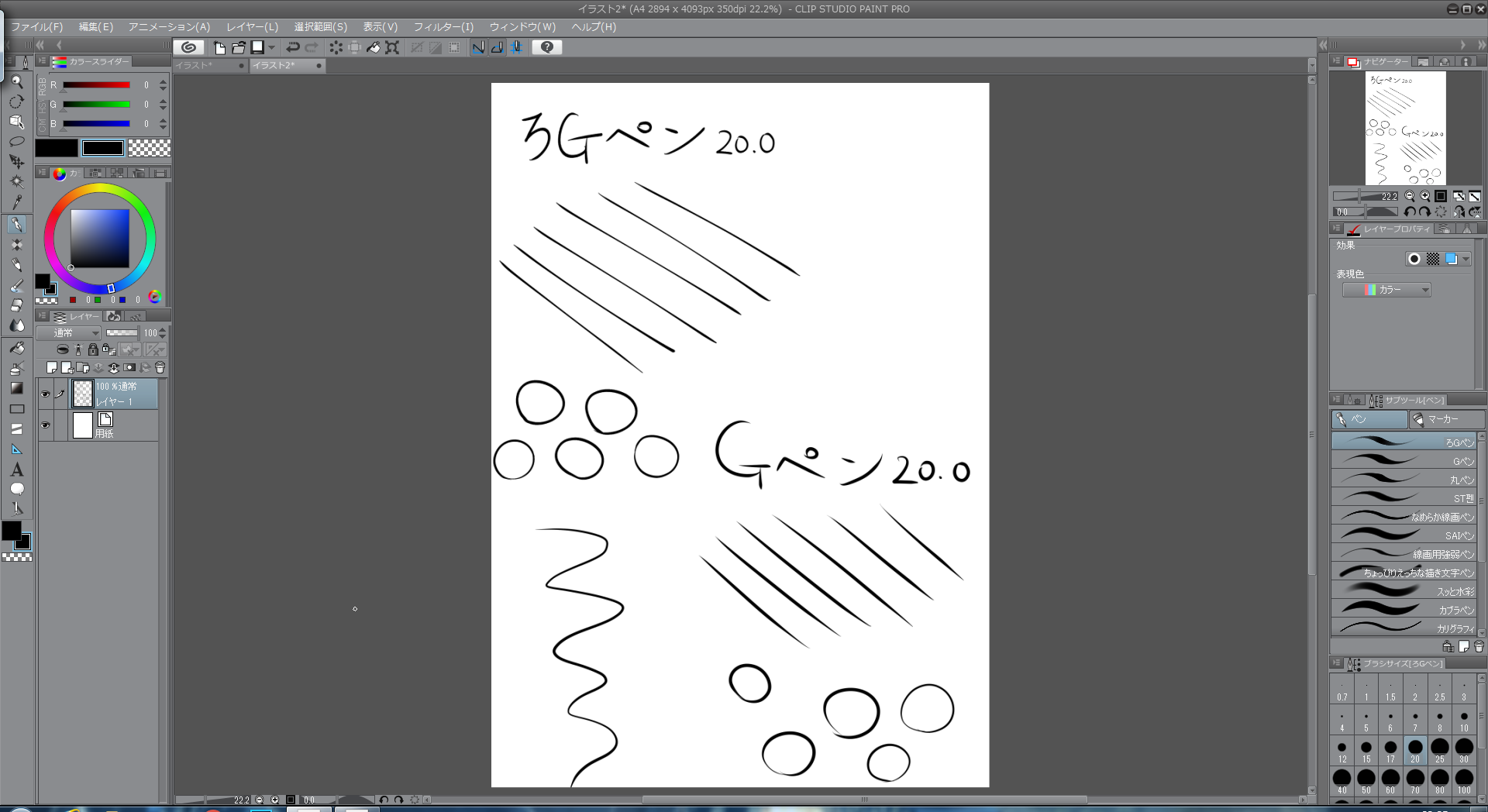Select the Balloon tool

tap(17, 489)
